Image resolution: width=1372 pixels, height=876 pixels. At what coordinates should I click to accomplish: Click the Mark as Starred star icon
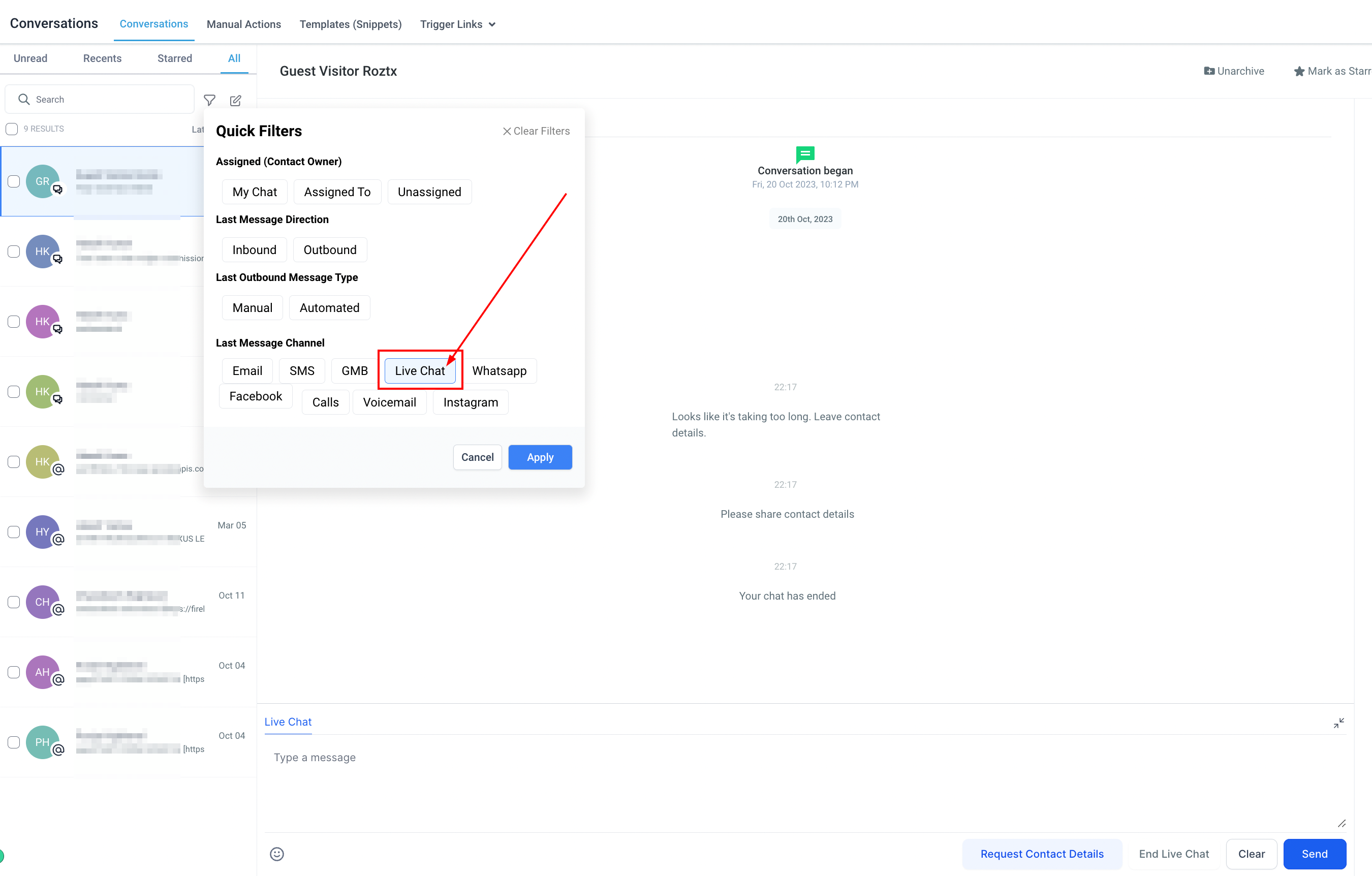click(x=1298, y=71)
